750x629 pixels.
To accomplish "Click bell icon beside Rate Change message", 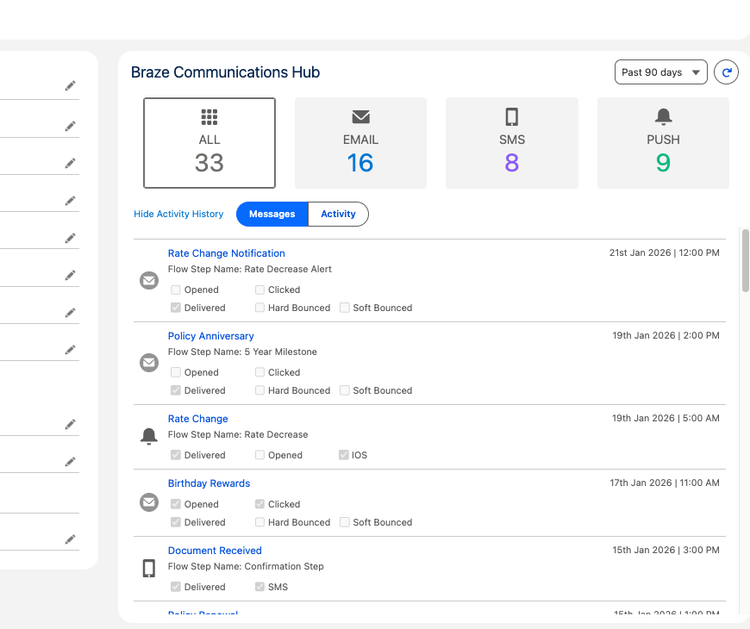I will (x=149, y=436).
